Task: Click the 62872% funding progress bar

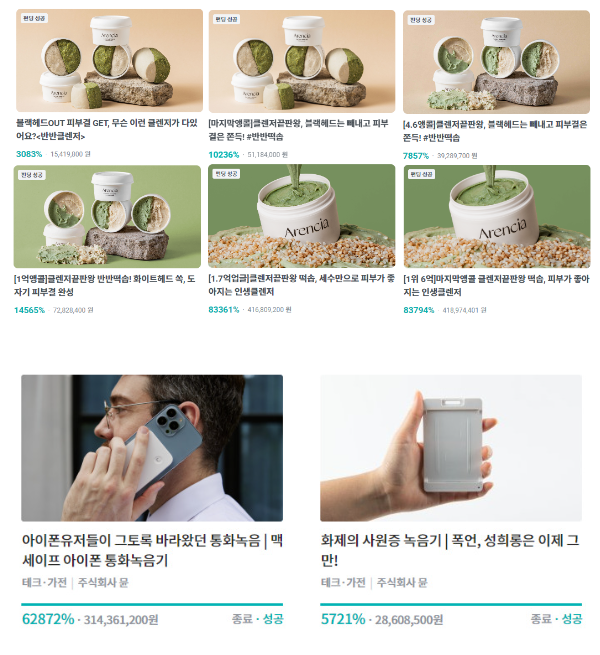Action: point(152,604)
